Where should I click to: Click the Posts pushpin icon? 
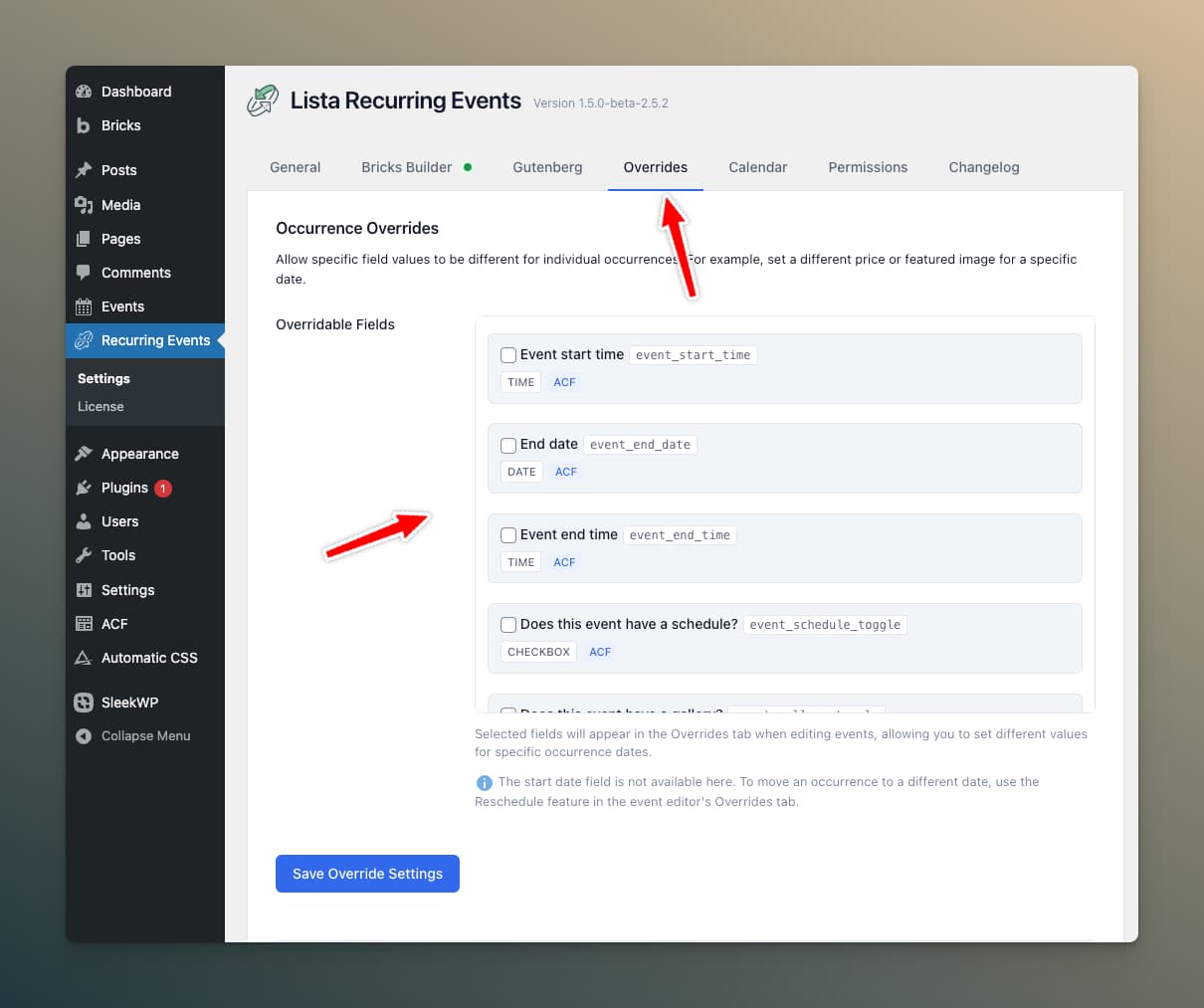(x=84, y=170)
